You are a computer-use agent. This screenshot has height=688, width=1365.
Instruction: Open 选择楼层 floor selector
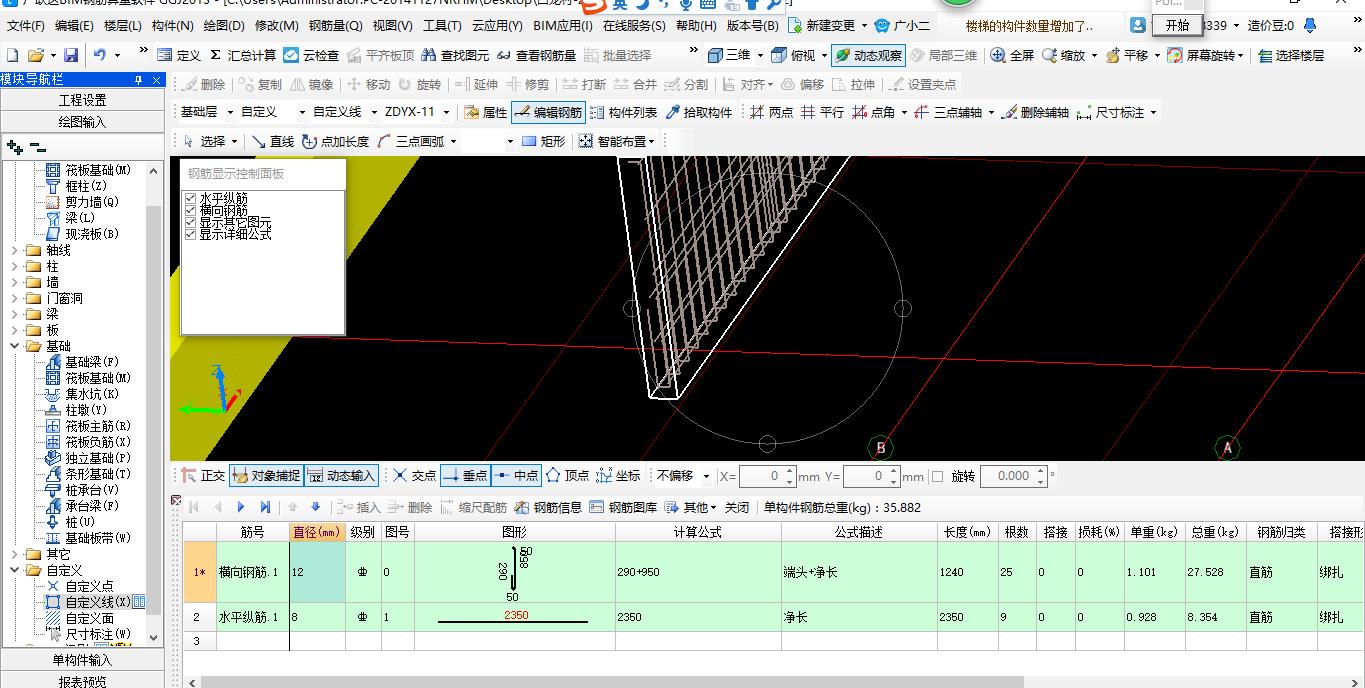click(1291, 55)
